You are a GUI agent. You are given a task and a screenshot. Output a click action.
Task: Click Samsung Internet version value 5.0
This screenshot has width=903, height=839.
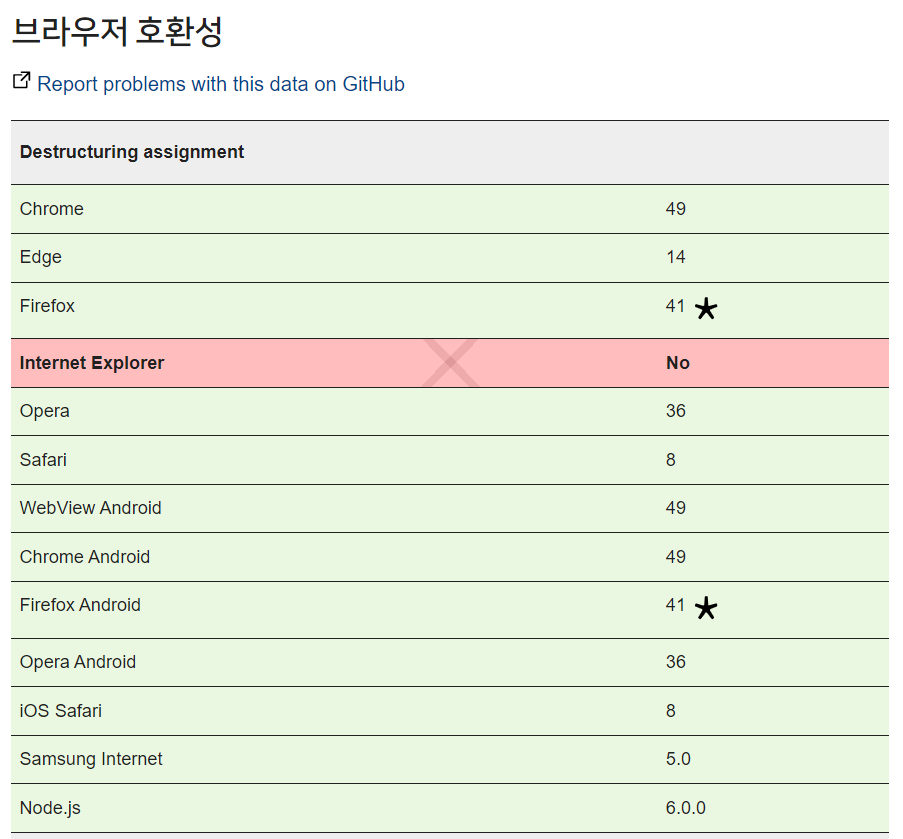coord(678,759)
